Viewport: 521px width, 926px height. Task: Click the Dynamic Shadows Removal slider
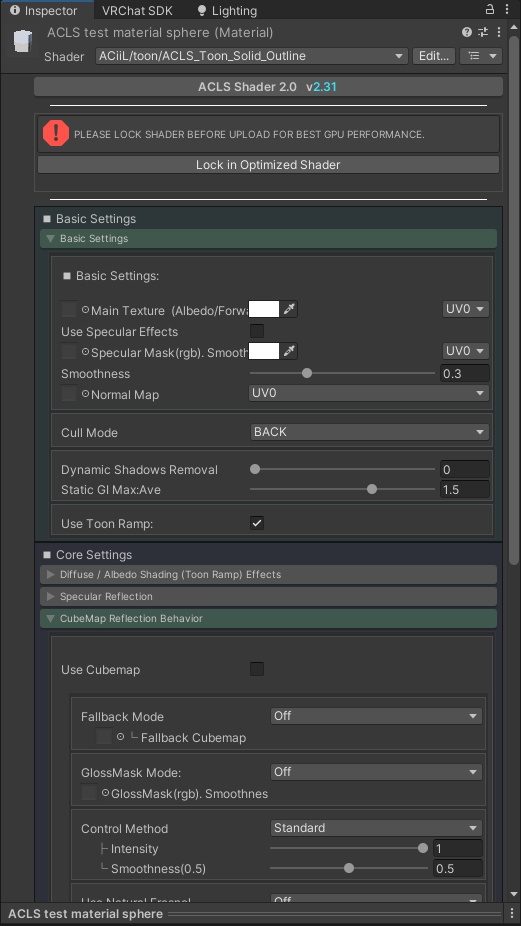343,469
